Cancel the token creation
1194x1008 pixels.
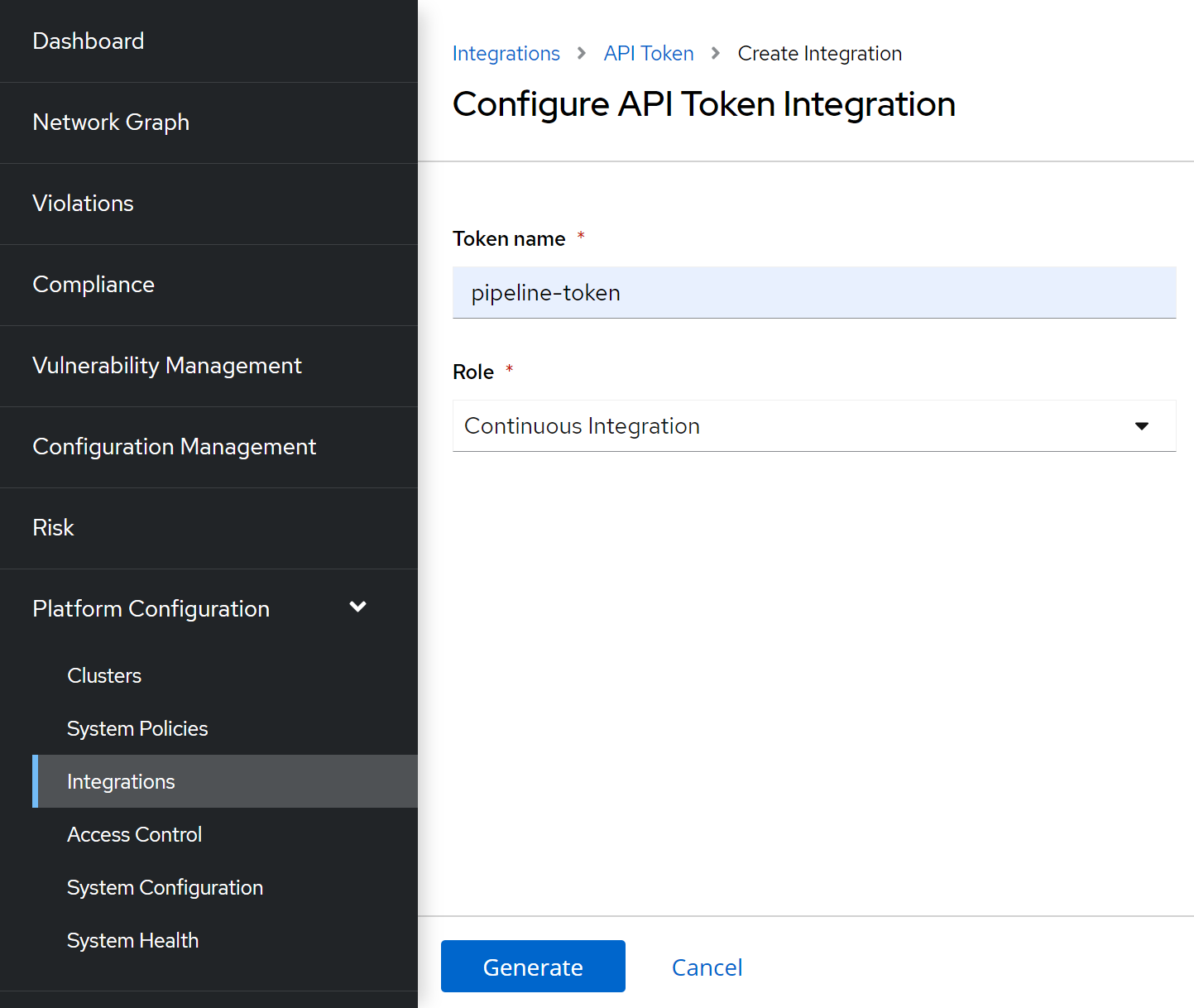pos(707,967)
